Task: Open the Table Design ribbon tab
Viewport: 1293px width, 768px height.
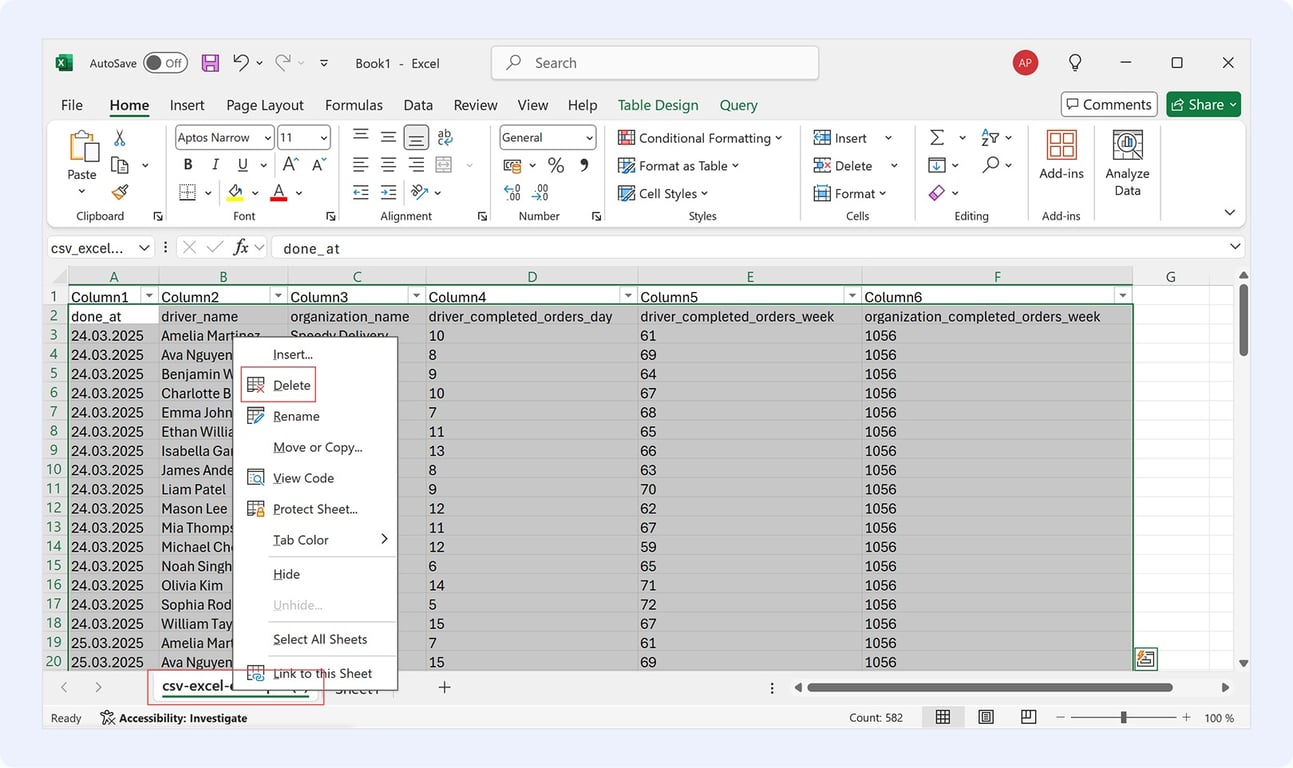Action: [658, 105]
